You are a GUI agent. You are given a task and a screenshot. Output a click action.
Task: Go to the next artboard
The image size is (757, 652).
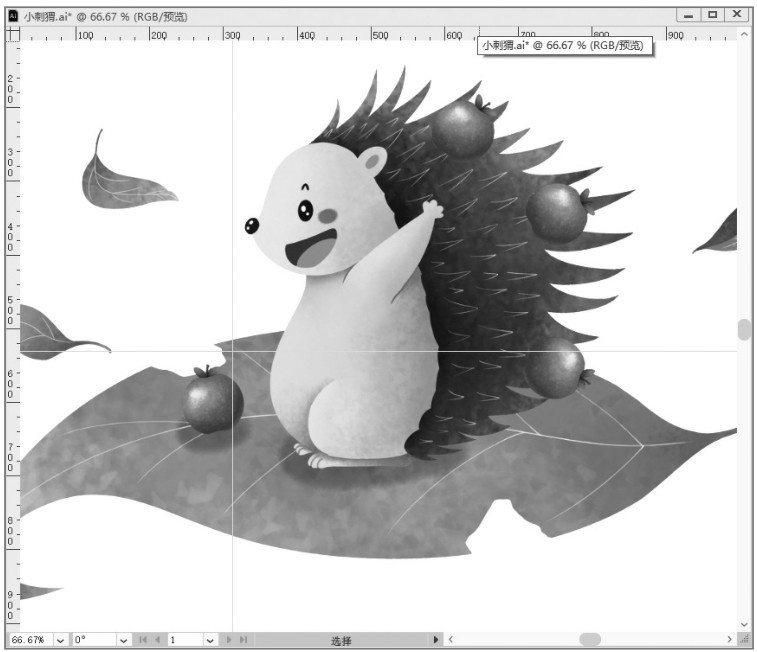tap(229, 640)
